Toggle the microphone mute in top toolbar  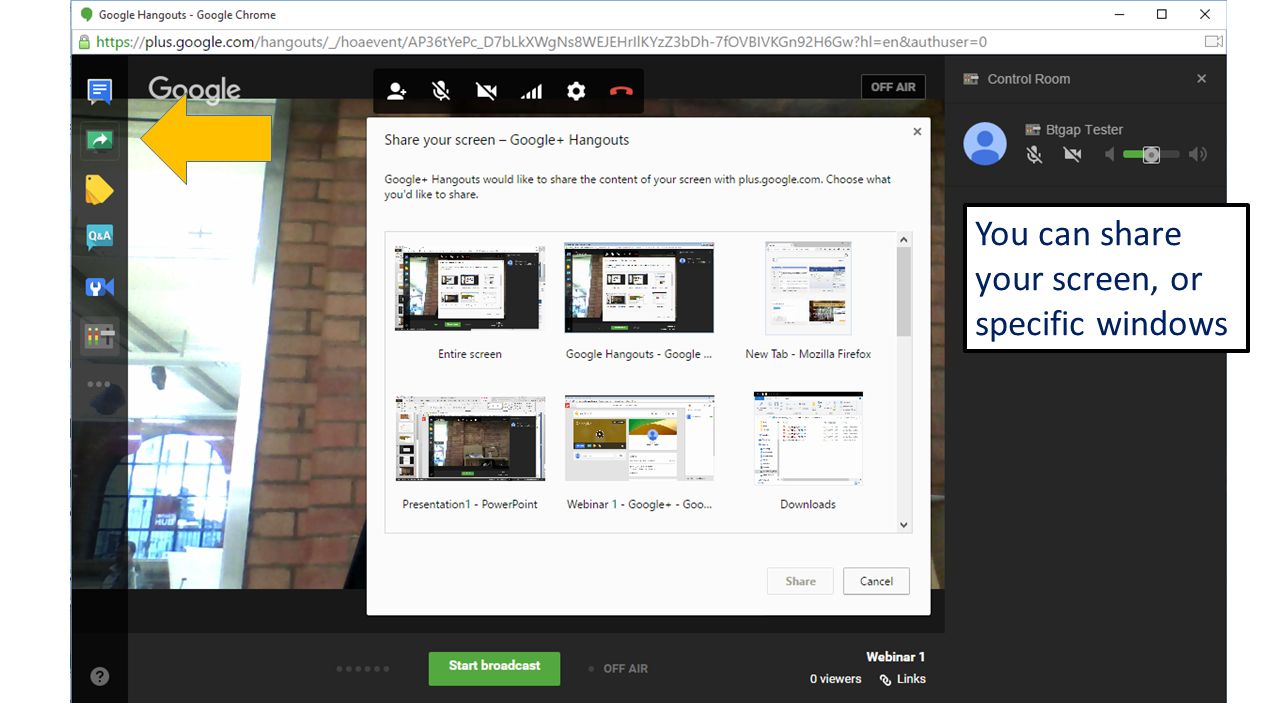coord(441,91)
